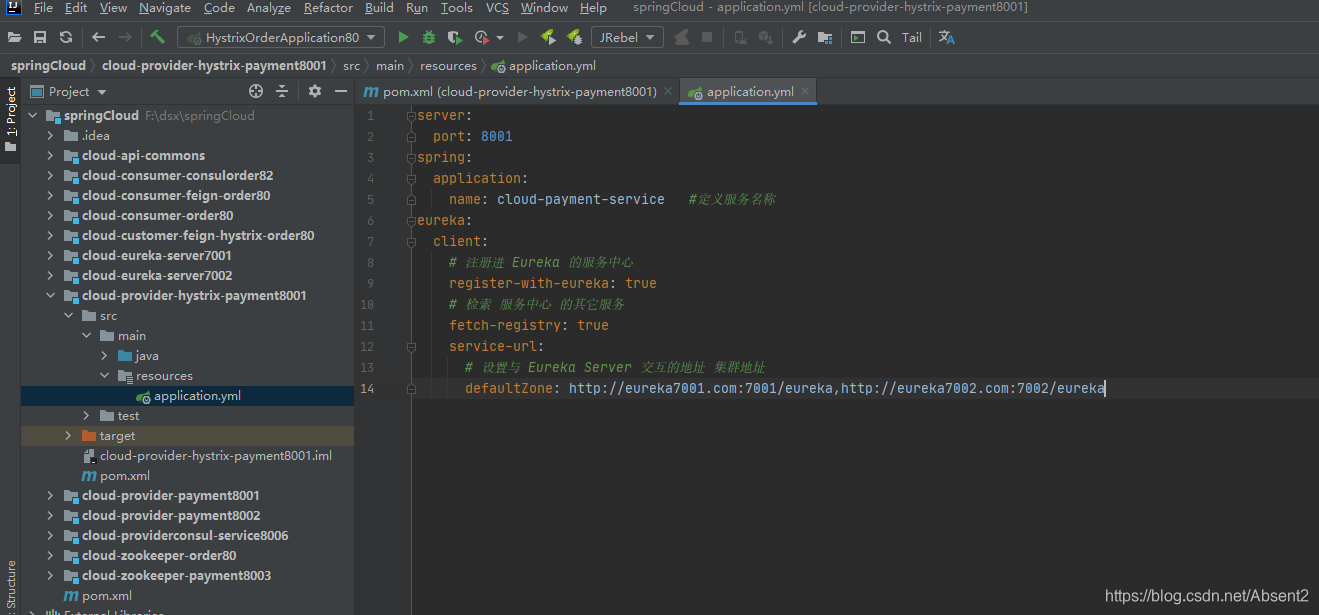The image size is (1319, 615).
Task: Open the Project view selector dropdown
Action: click(102, 92)
